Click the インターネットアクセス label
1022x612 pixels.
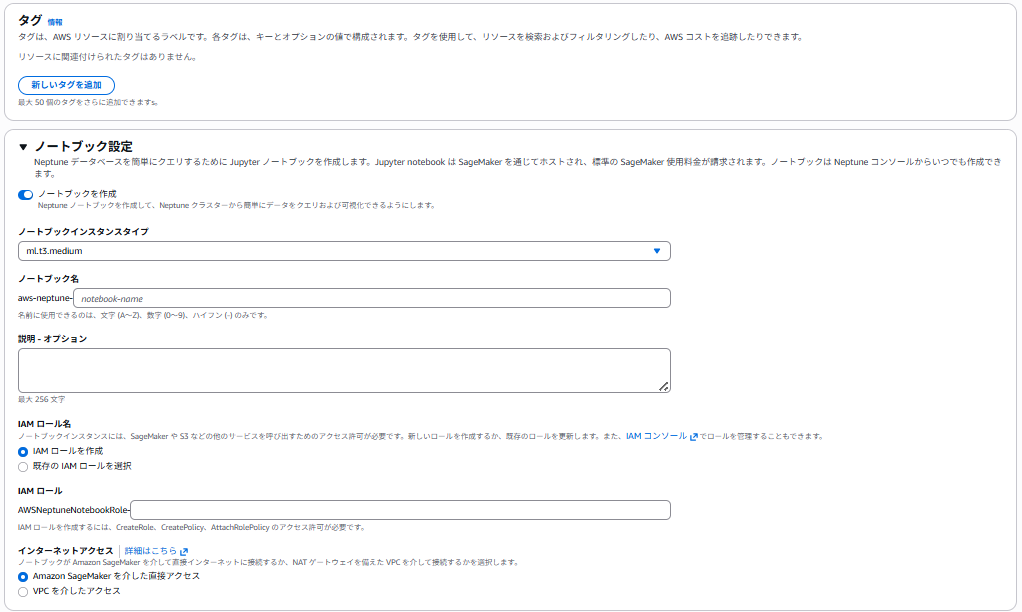[65, 551]
